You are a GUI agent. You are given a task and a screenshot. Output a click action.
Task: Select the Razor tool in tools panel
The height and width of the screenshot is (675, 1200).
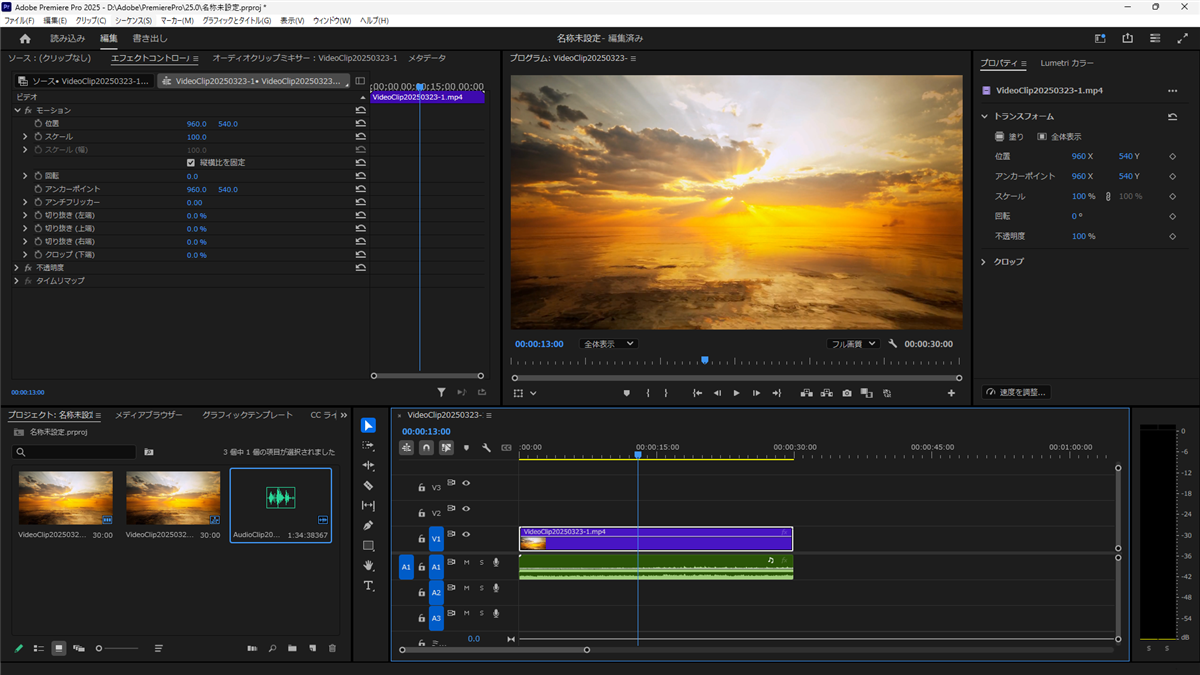click(368, 485)
